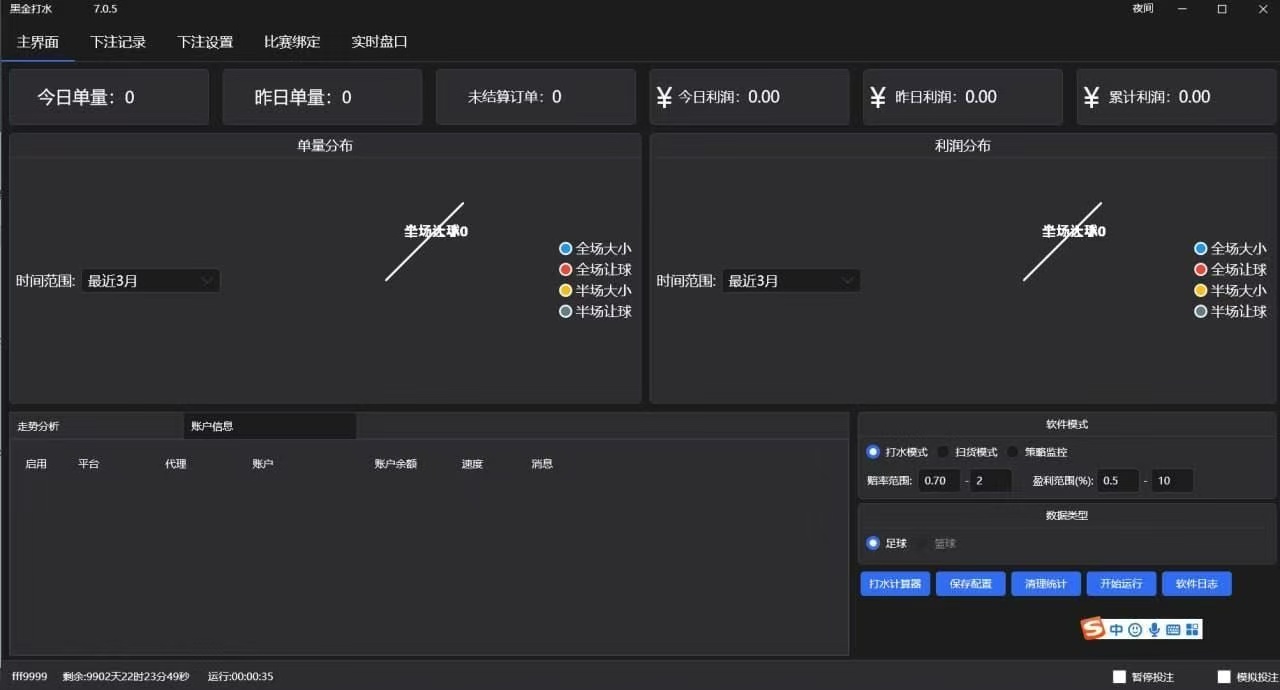This screenshot has width=1280, height=690.
Task: Toggle the 中 language mode icon
Action: 1117,630
